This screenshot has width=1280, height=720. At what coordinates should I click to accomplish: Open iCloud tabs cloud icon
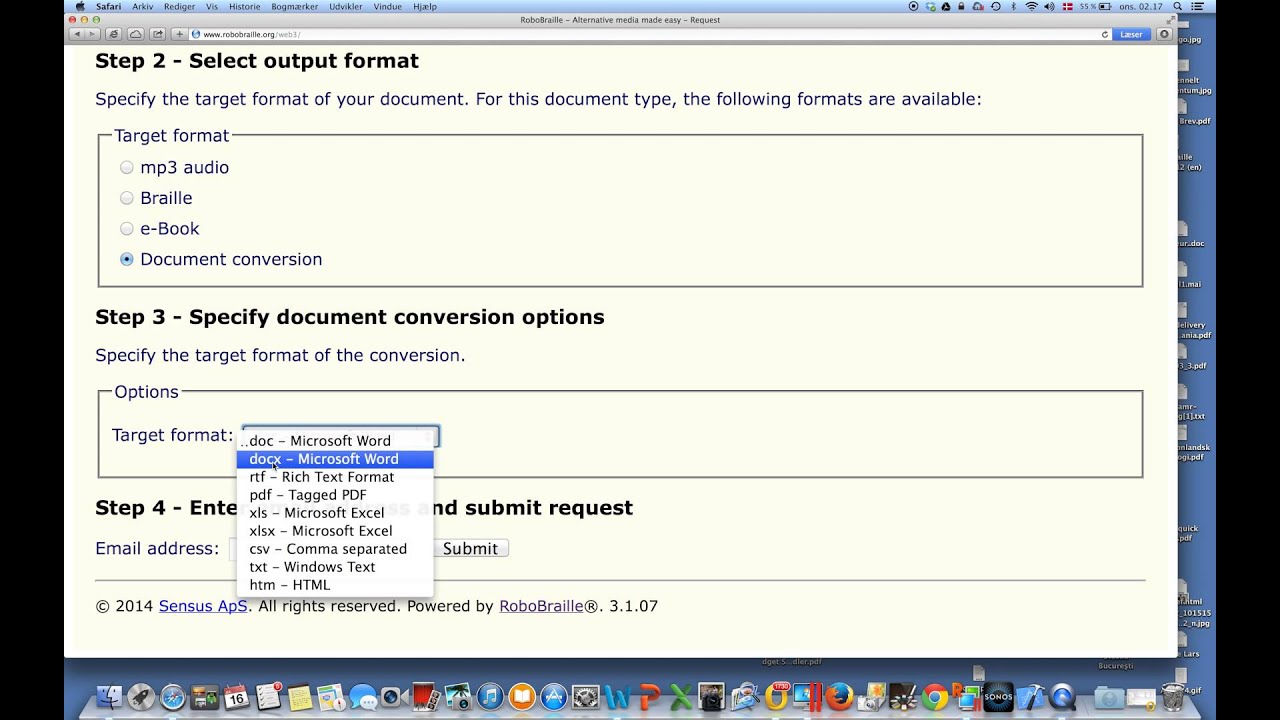pyautogui.click(x=135, y=34)
